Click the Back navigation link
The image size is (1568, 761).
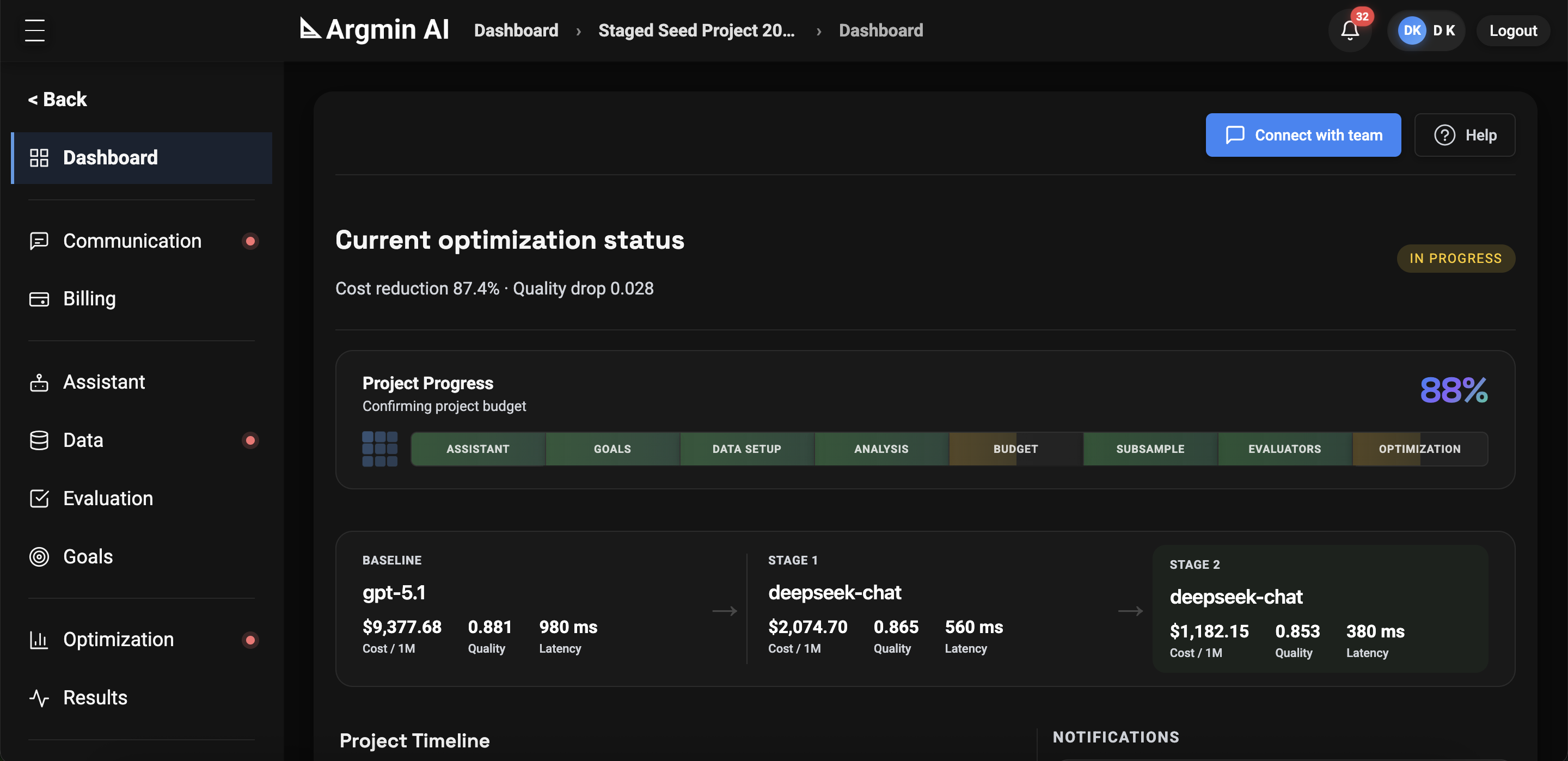(x=57, y=99)
